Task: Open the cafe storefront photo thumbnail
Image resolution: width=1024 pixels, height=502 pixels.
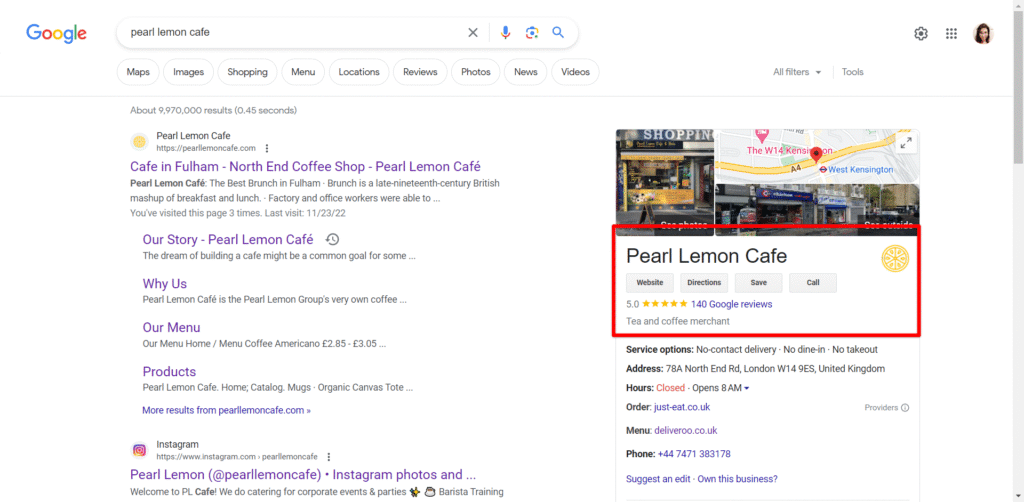Action: coord(665,181)
